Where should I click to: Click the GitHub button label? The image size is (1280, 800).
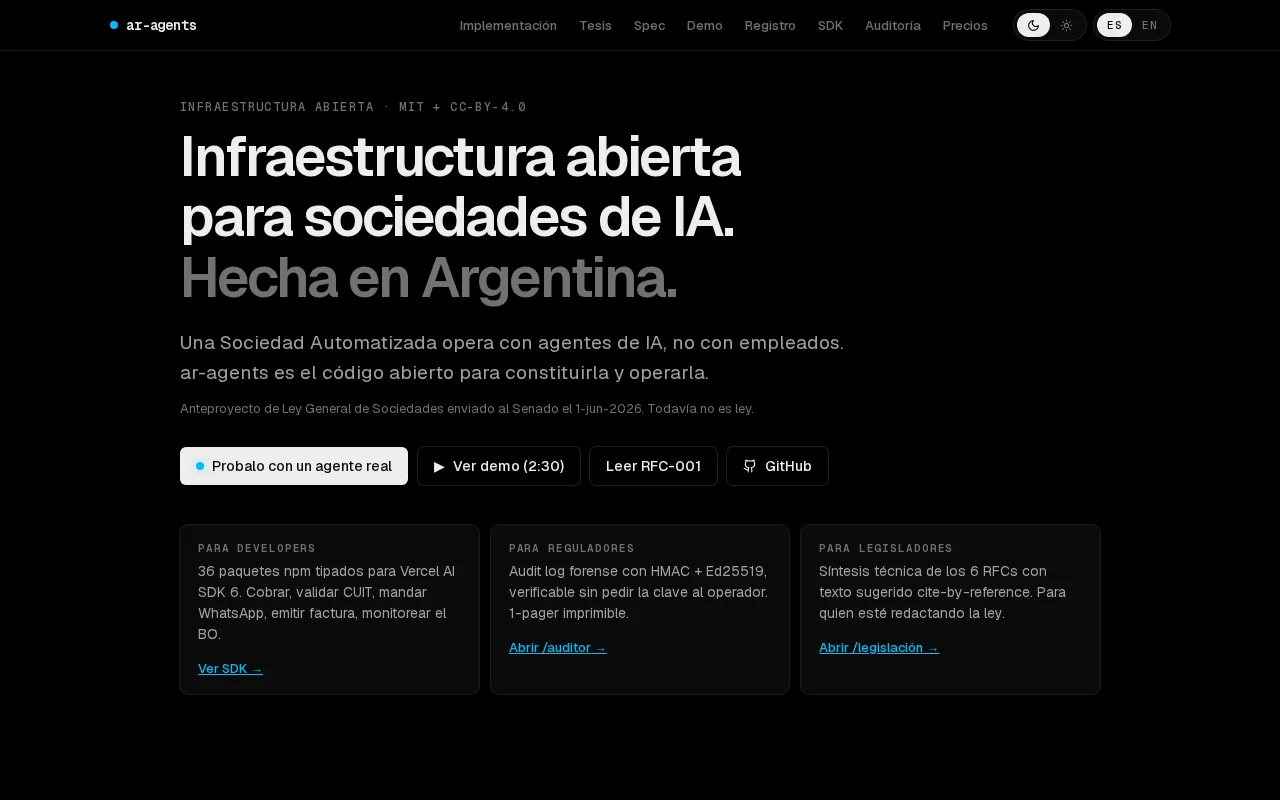click(x=788, y=466)
